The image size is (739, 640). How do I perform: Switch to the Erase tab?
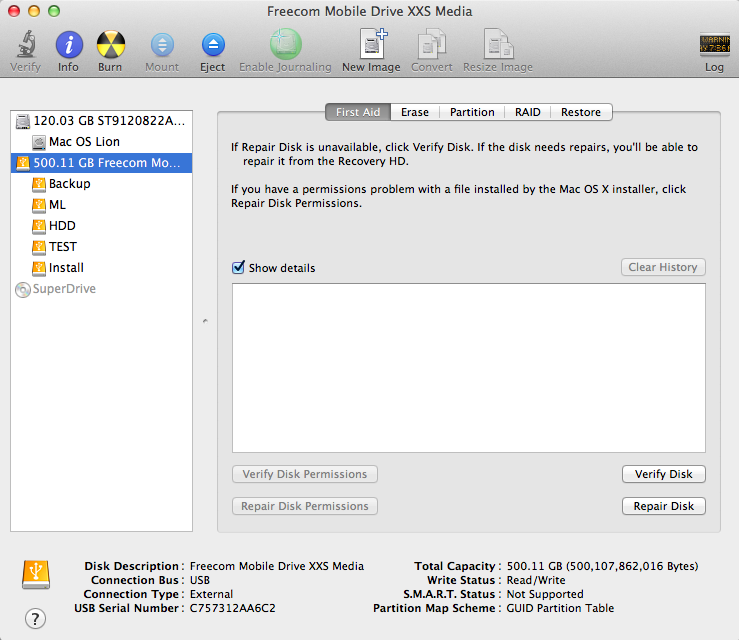415,112
